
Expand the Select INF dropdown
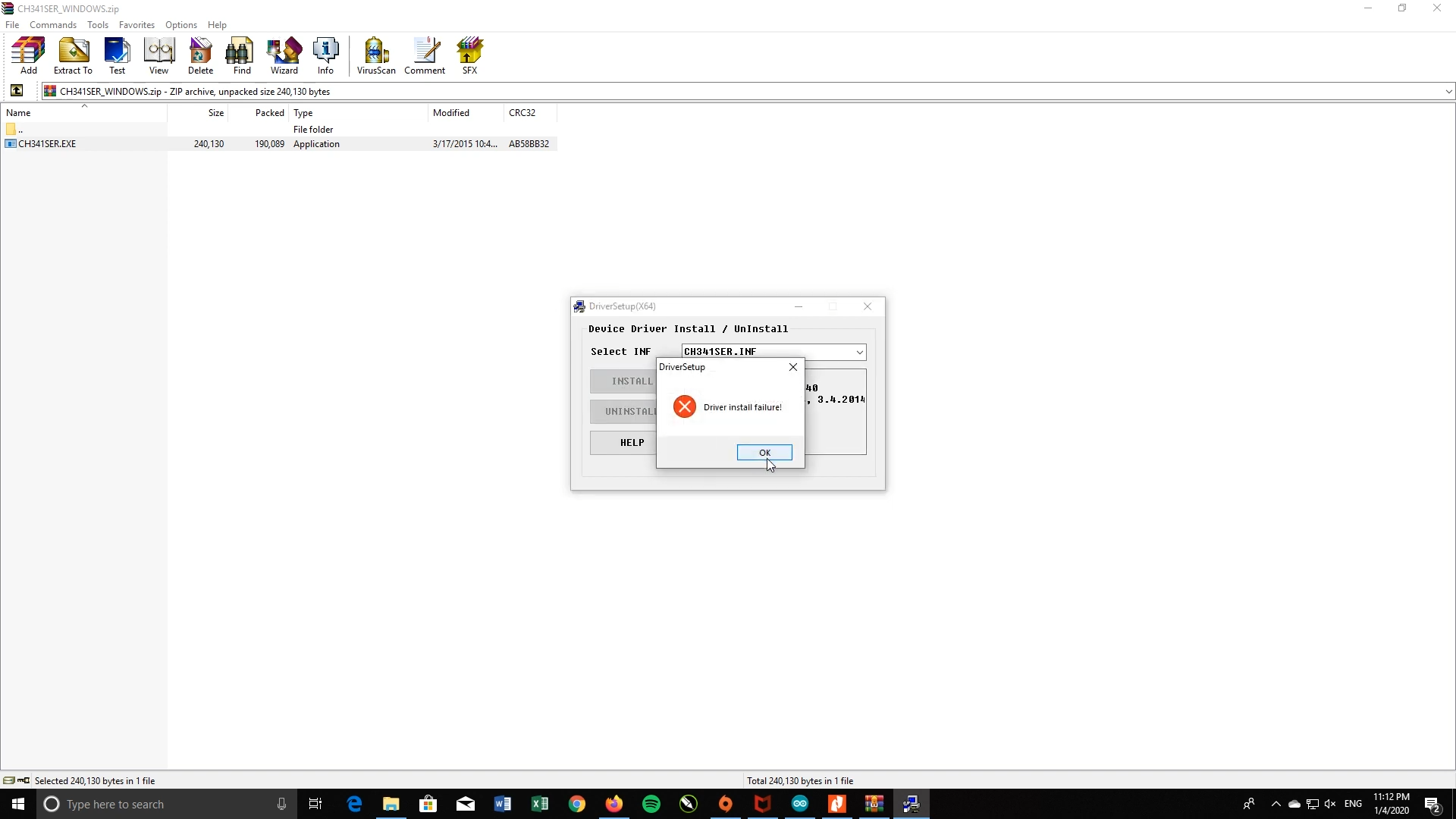tap(859, 352)
